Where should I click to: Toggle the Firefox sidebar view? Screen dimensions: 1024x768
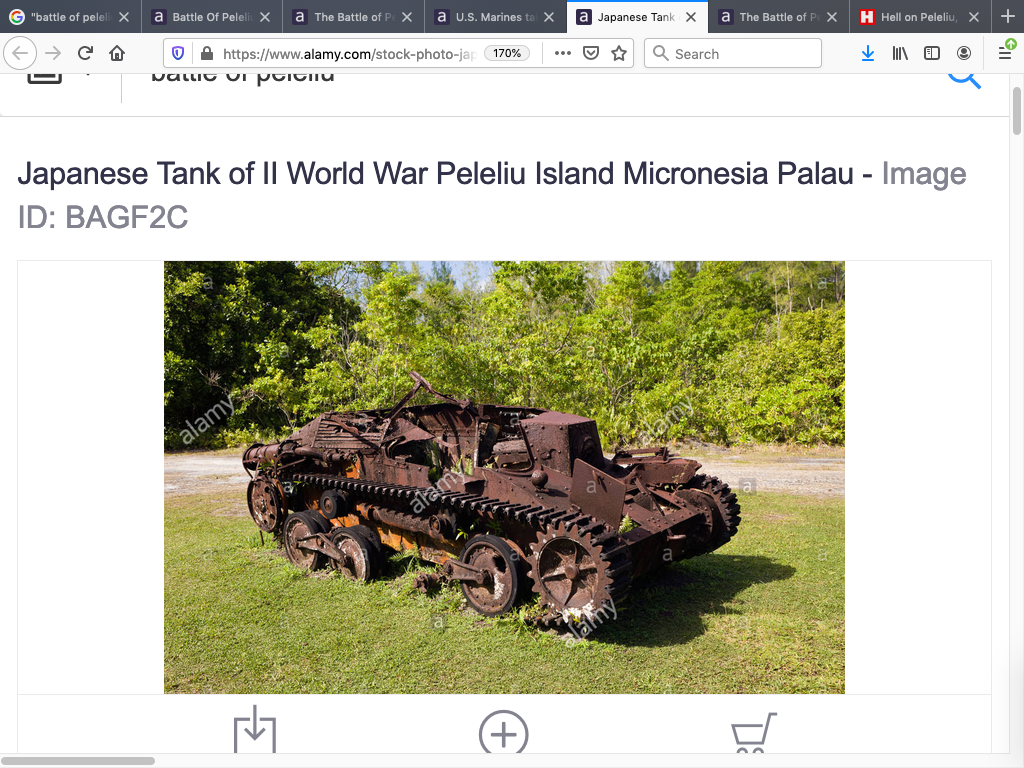[x=932, y=53]
